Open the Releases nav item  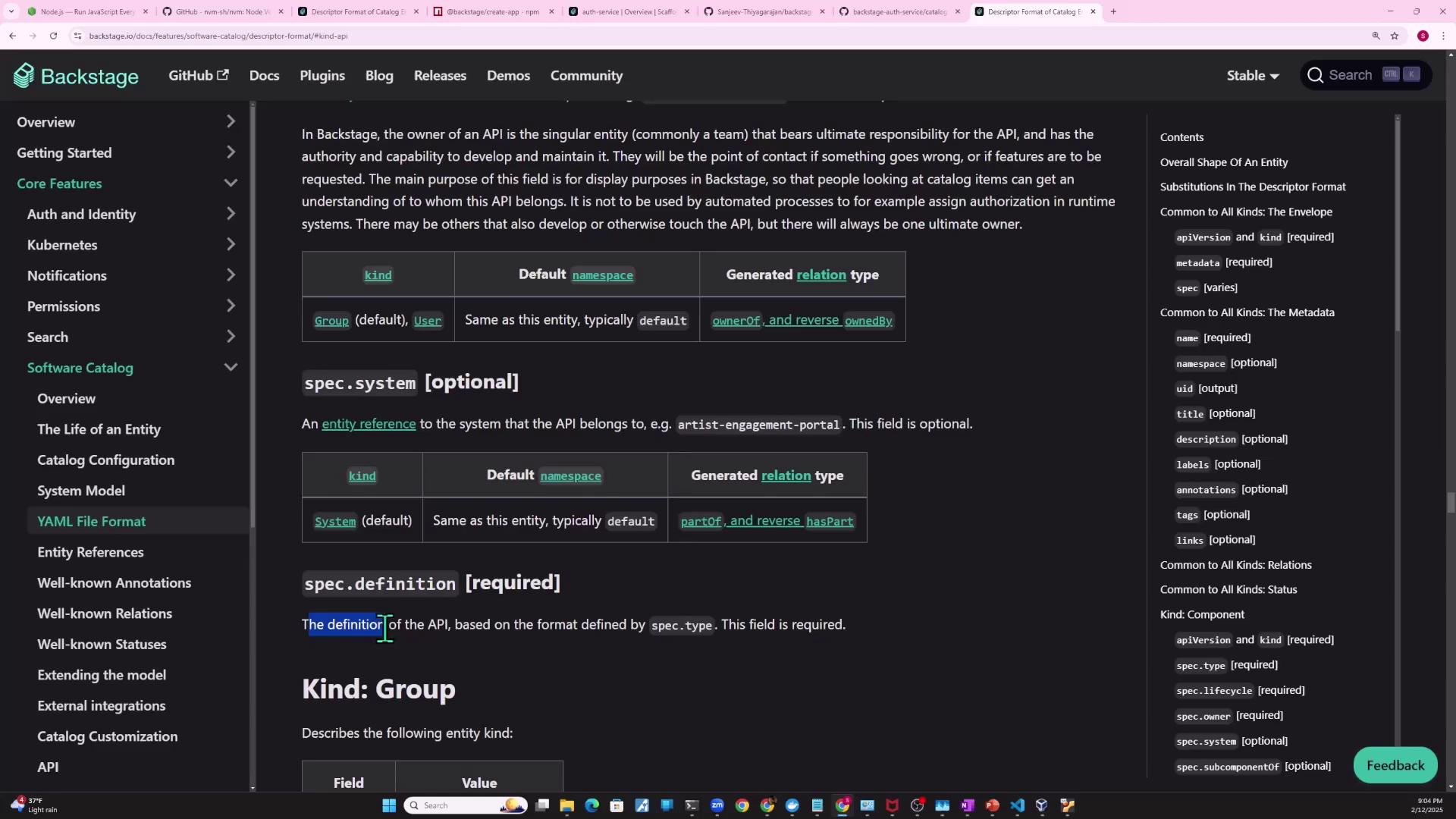[440, 76]
